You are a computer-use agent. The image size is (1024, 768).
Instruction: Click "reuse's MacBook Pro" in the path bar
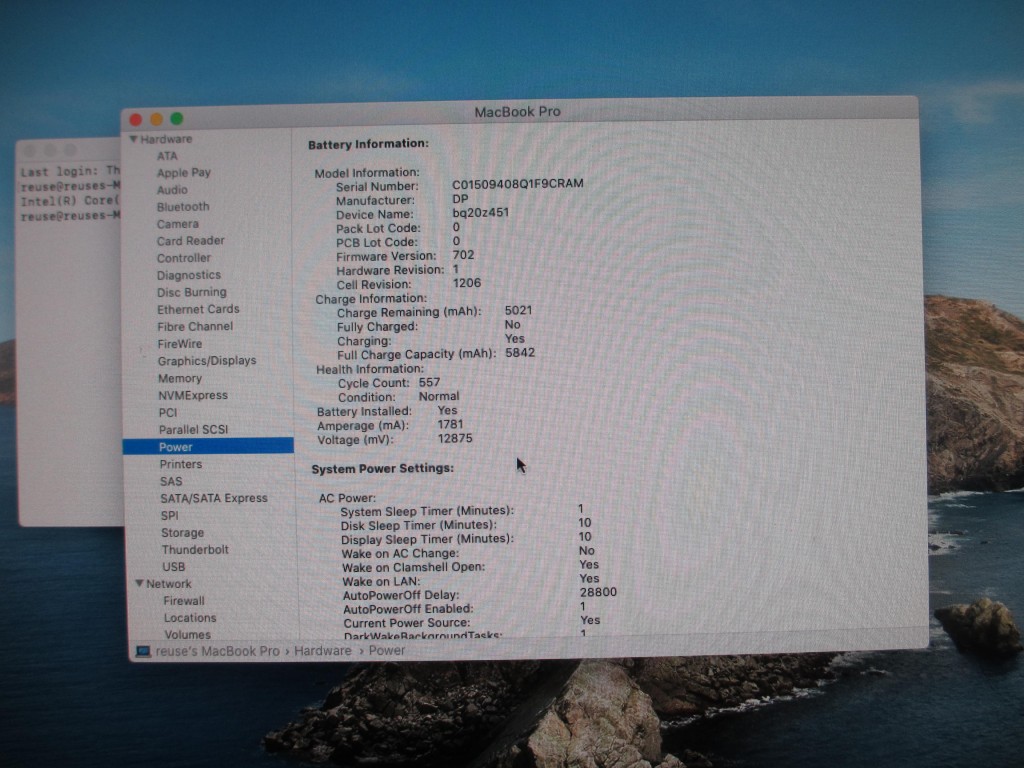click(x=217, y=651)
